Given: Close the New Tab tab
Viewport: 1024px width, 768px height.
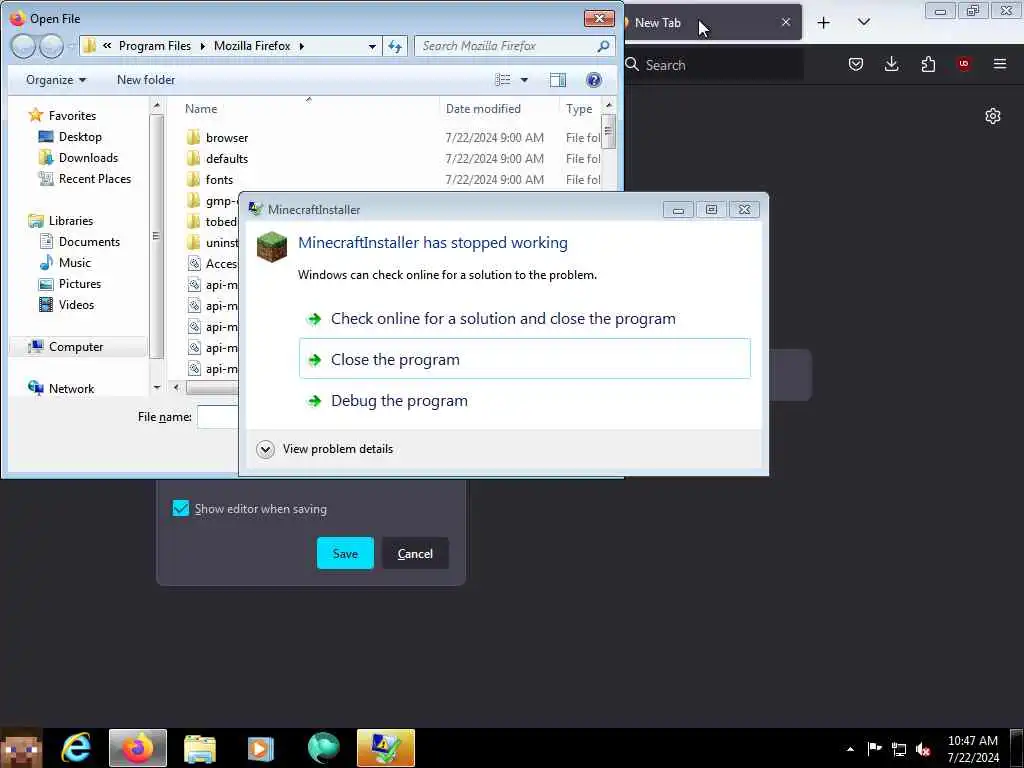Looking at the screenshot, I should [786, 22].
